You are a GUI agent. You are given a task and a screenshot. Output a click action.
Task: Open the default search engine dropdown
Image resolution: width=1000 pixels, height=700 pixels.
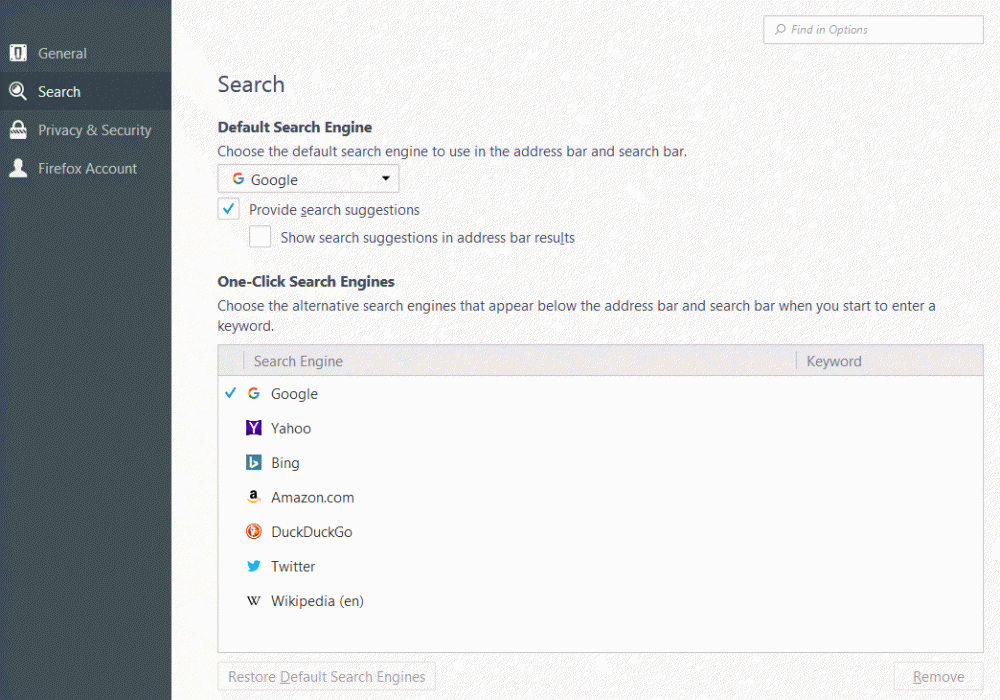[308, 180]
